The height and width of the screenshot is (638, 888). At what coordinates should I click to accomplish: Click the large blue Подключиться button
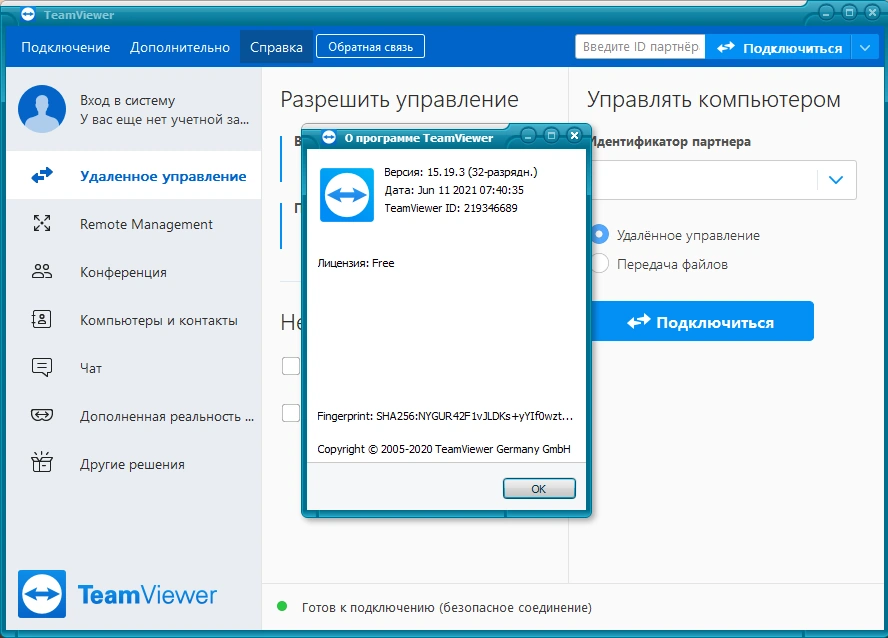coord(702,322)
